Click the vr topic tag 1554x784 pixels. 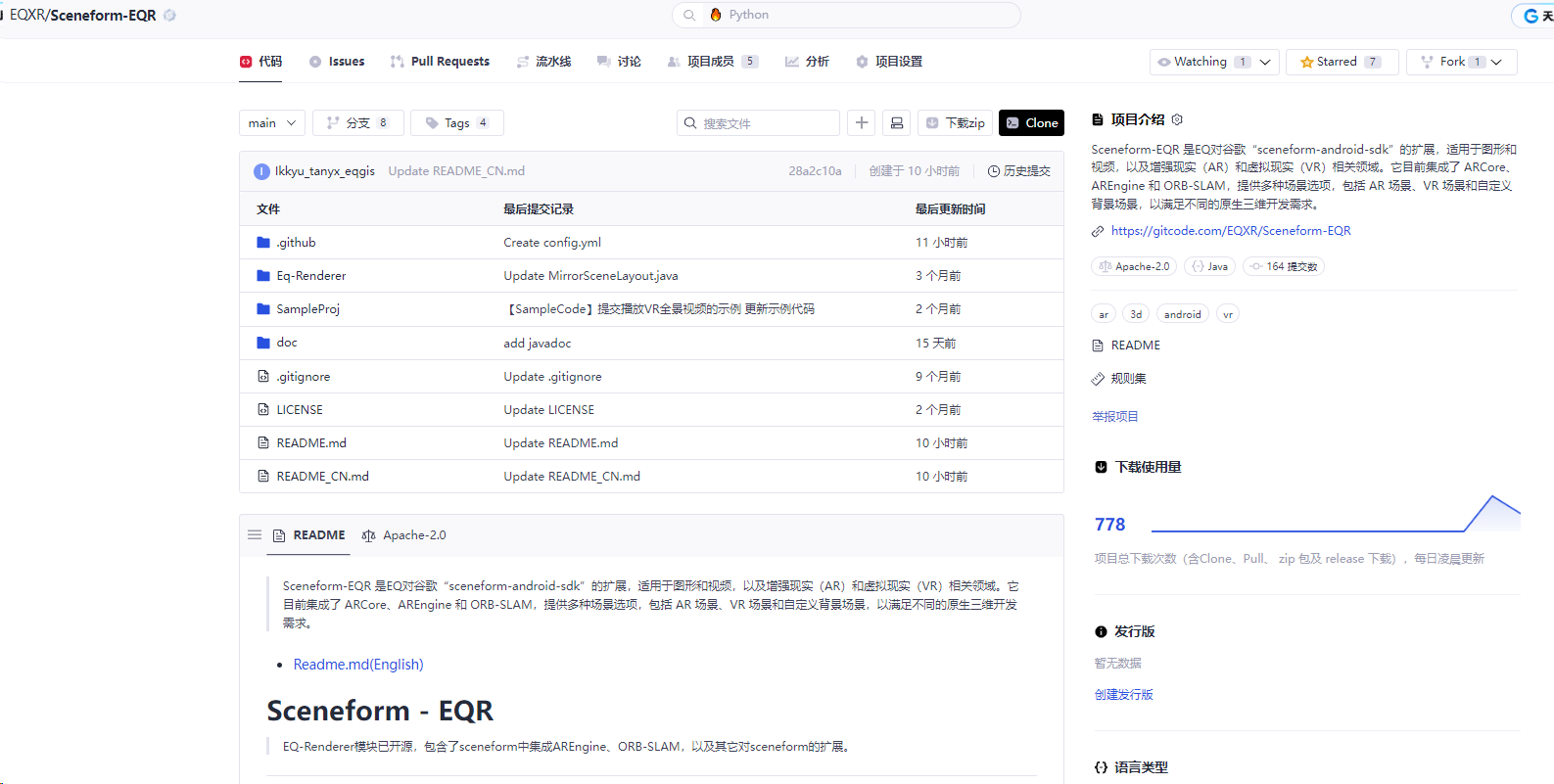pos(1228,314)
